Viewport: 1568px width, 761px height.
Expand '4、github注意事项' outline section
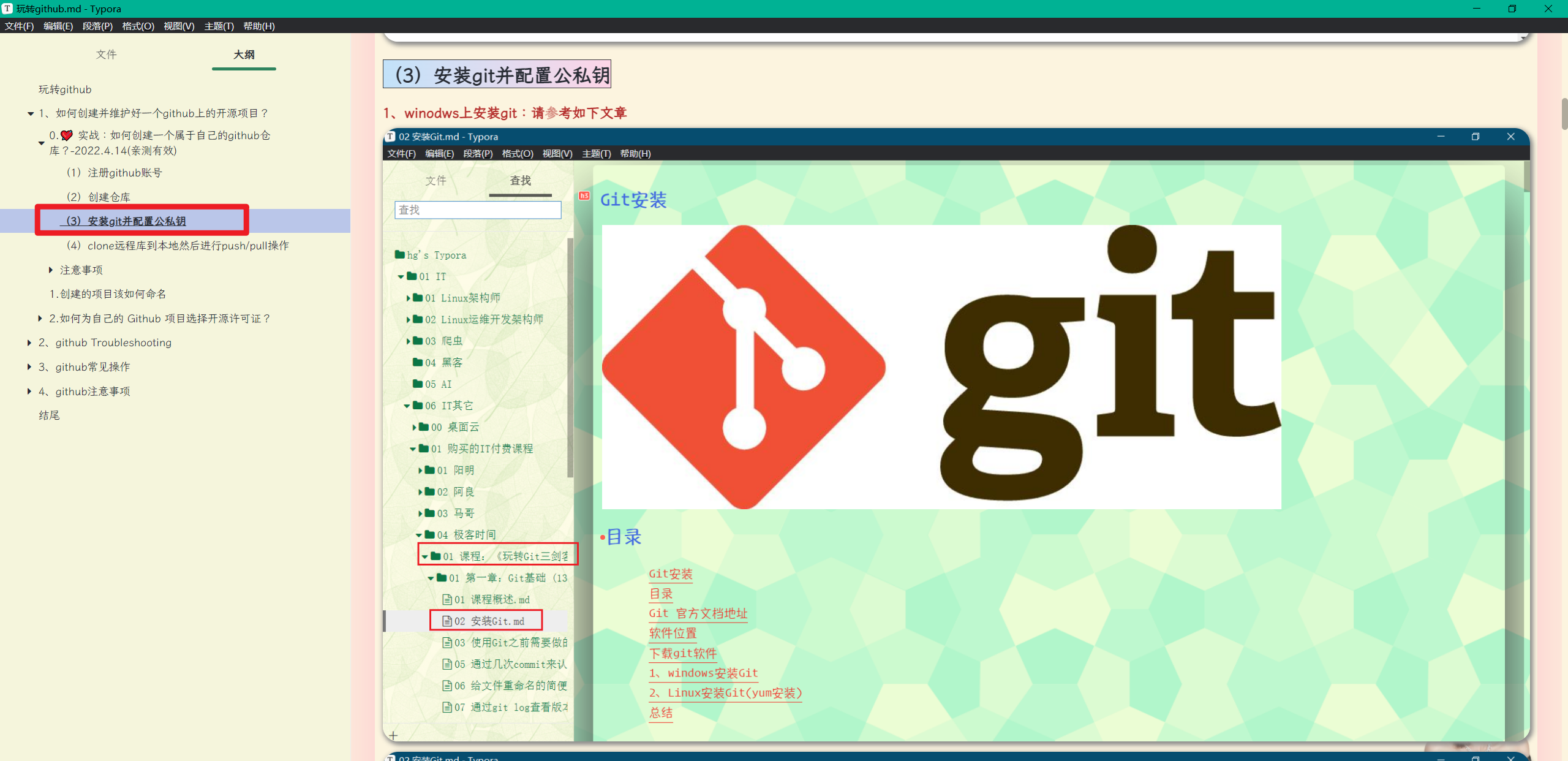tap(29, 391)
